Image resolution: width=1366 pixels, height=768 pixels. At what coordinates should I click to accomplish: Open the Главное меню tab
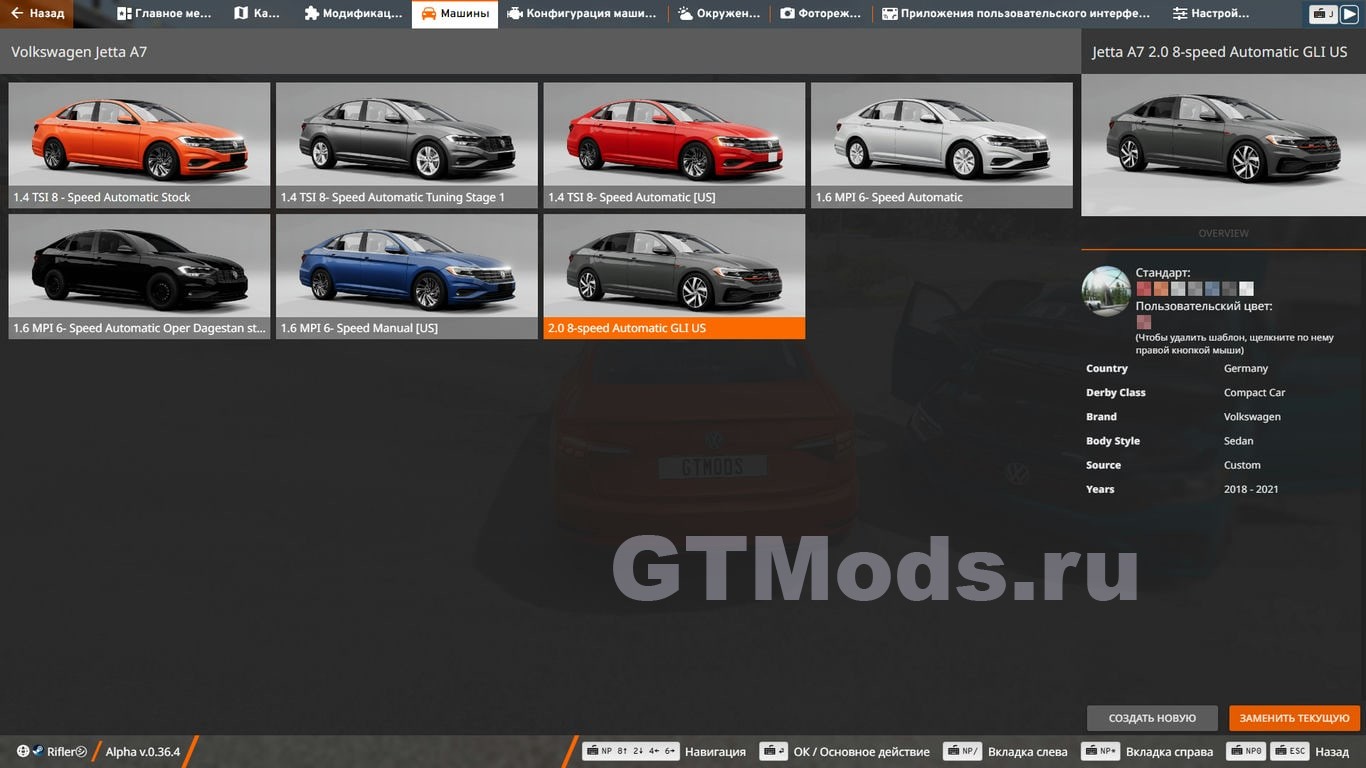pyautogui.click(x=165, y=14)
